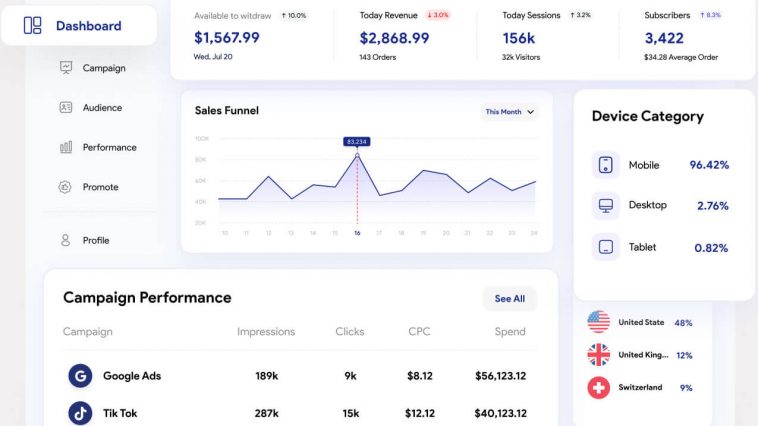
Task: Click the United States flag icon
Action: (598, 322)
